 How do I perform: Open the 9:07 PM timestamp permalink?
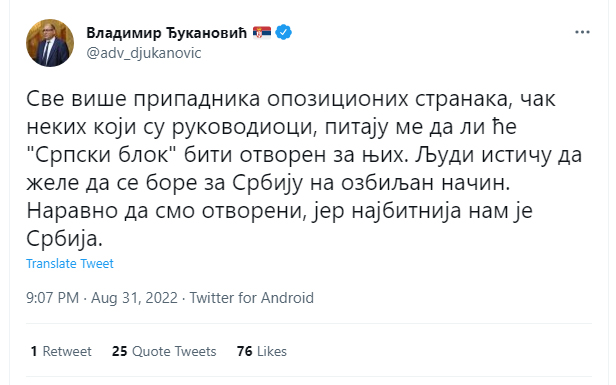click(x=53, y=298)
